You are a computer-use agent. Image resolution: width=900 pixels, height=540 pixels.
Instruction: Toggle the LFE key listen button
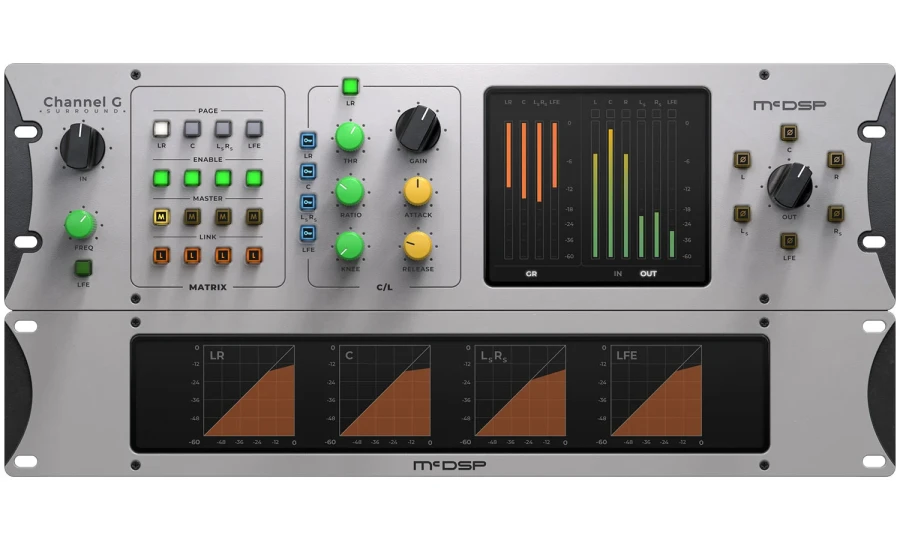pyautogui.click(x=308, y=233)
